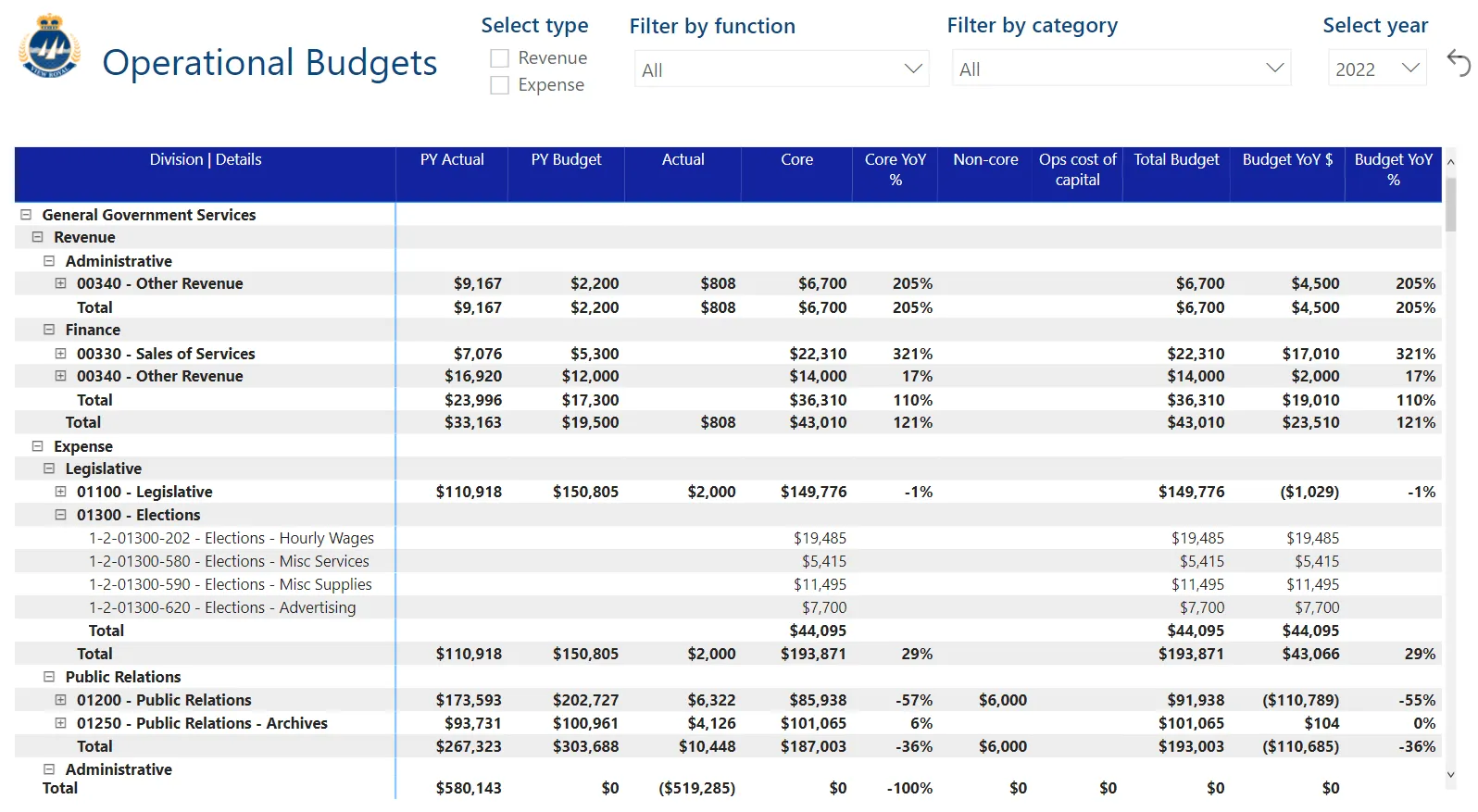Click the View Royal crest logo

(x=49, y=45)
